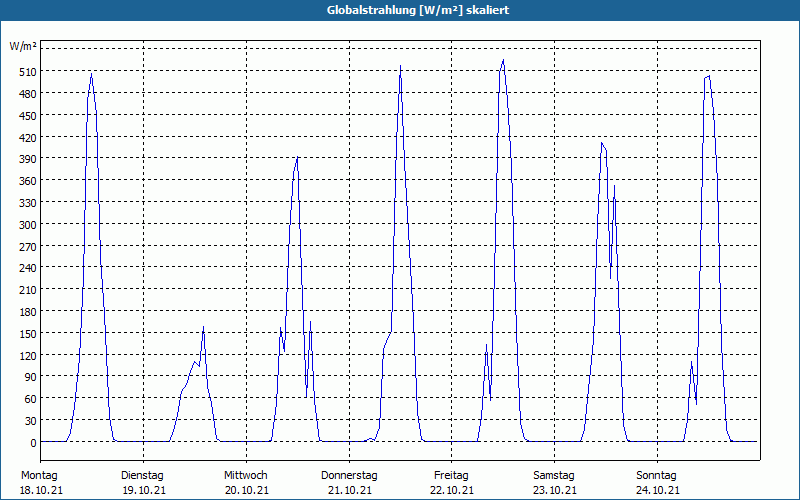Screen dimensions: 800x500
Task: Click the y-axis value 240
Action: click(28, 268)
